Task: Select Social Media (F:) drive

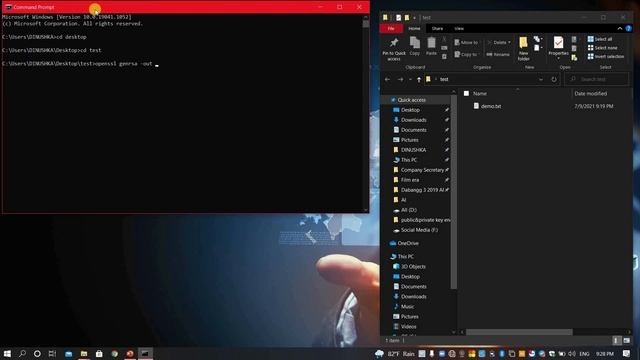Action: [419, 230]
